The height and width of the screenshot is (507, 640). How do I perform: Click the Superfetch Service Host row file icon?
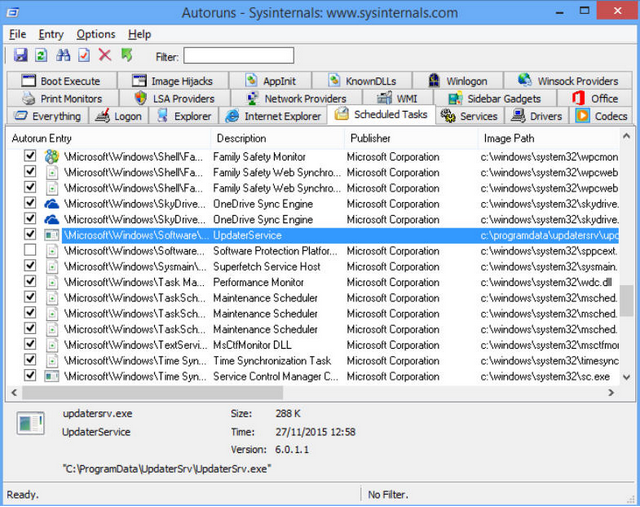[52, 267]
